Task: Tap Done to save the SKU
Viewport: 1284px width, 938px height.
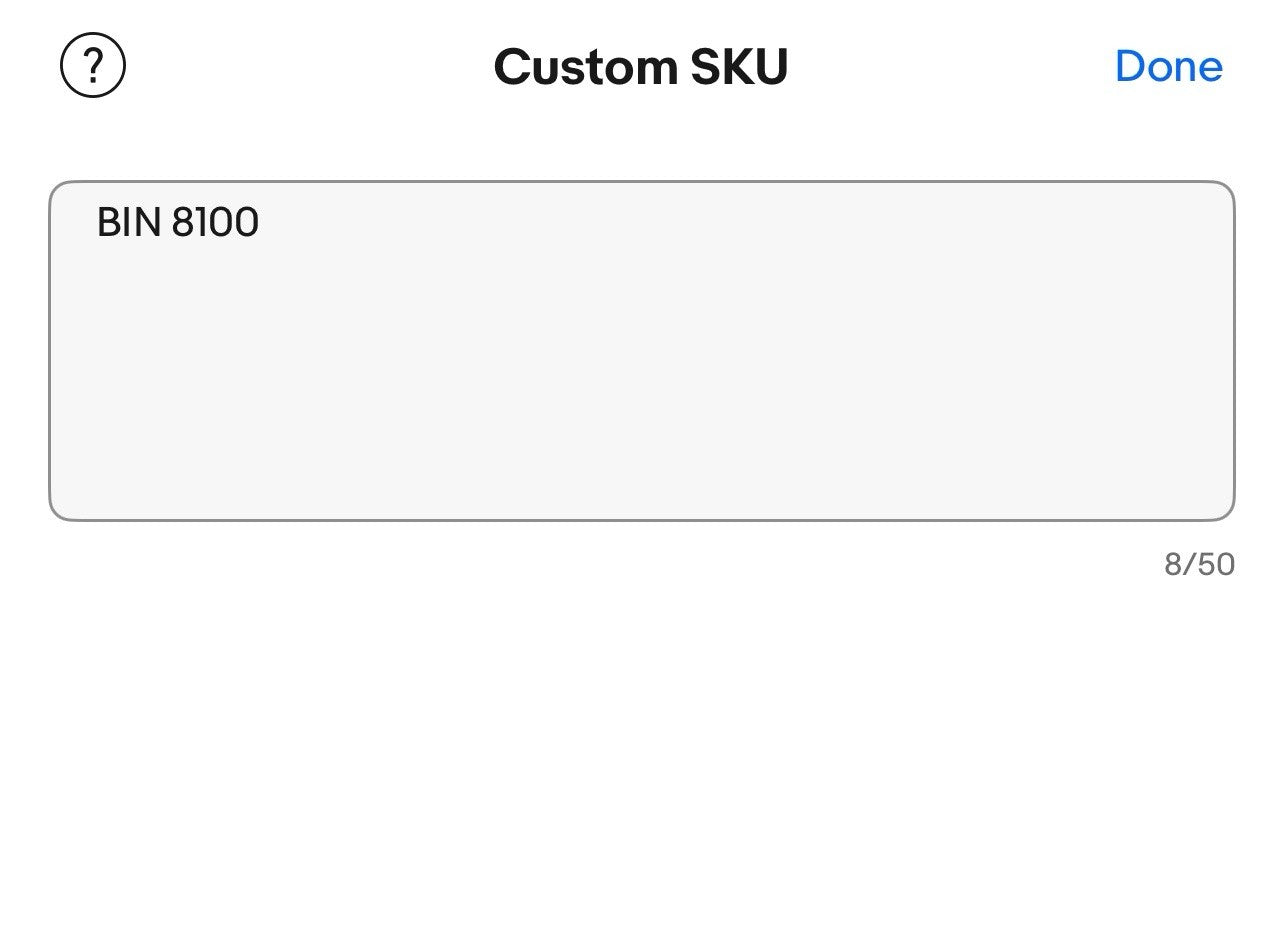Action: click(x=1168, y=67)
